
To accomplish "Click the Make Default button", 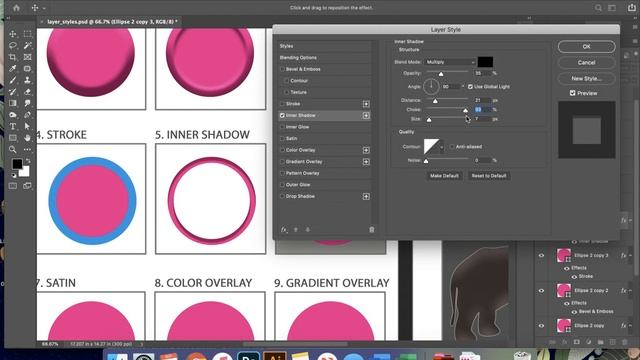I will [x=444, y=176].
